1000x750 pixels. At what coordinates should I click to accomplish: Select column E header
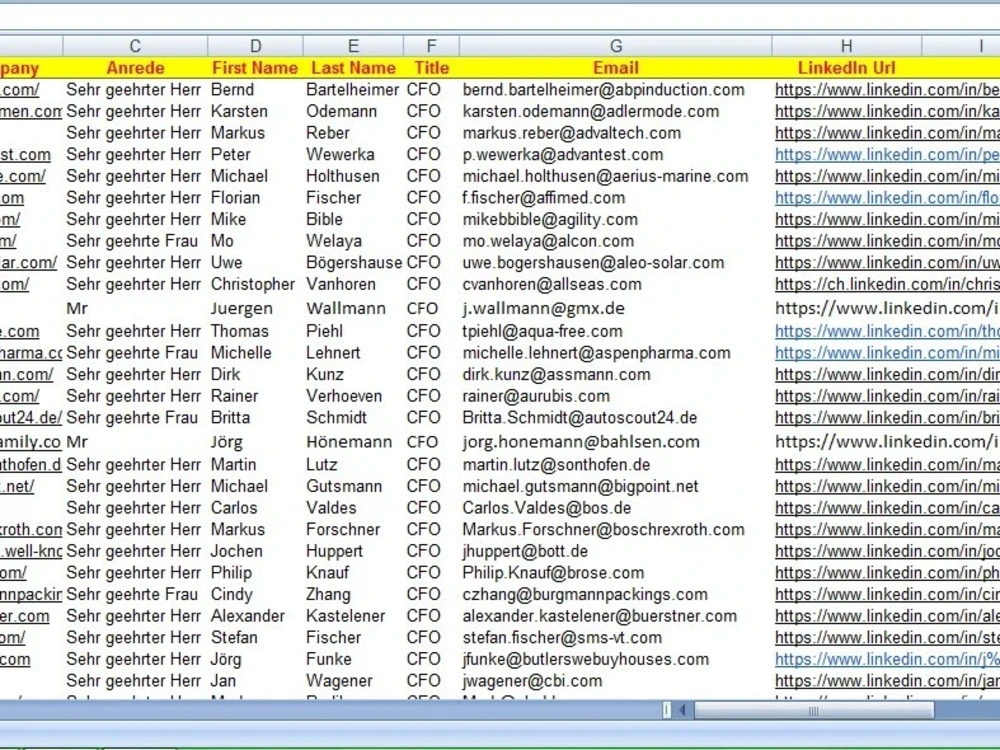point(353,46)
